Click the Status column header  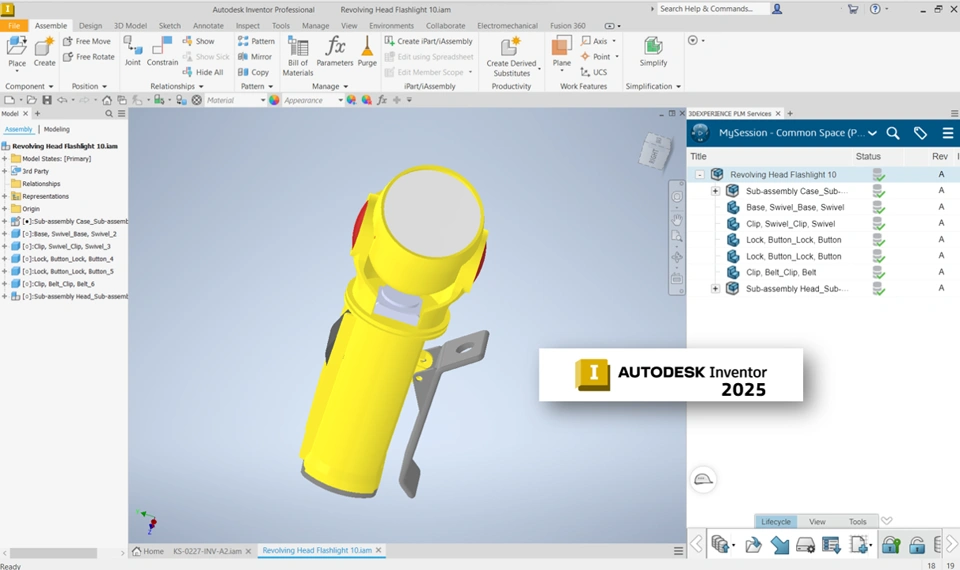(868, 156)
